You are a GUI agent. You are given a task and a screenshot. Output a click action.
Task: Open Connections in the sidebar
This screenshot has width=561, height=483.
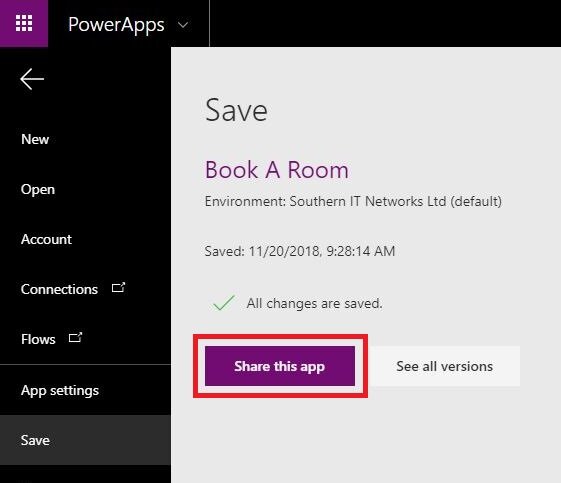click(59, 289)
